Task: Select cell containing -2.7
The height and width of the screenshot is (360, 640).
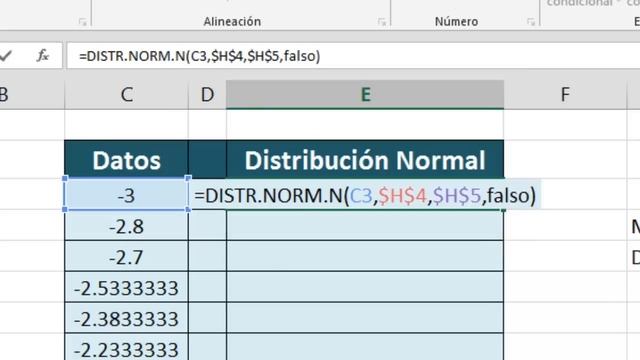Action: pos(127,257)
